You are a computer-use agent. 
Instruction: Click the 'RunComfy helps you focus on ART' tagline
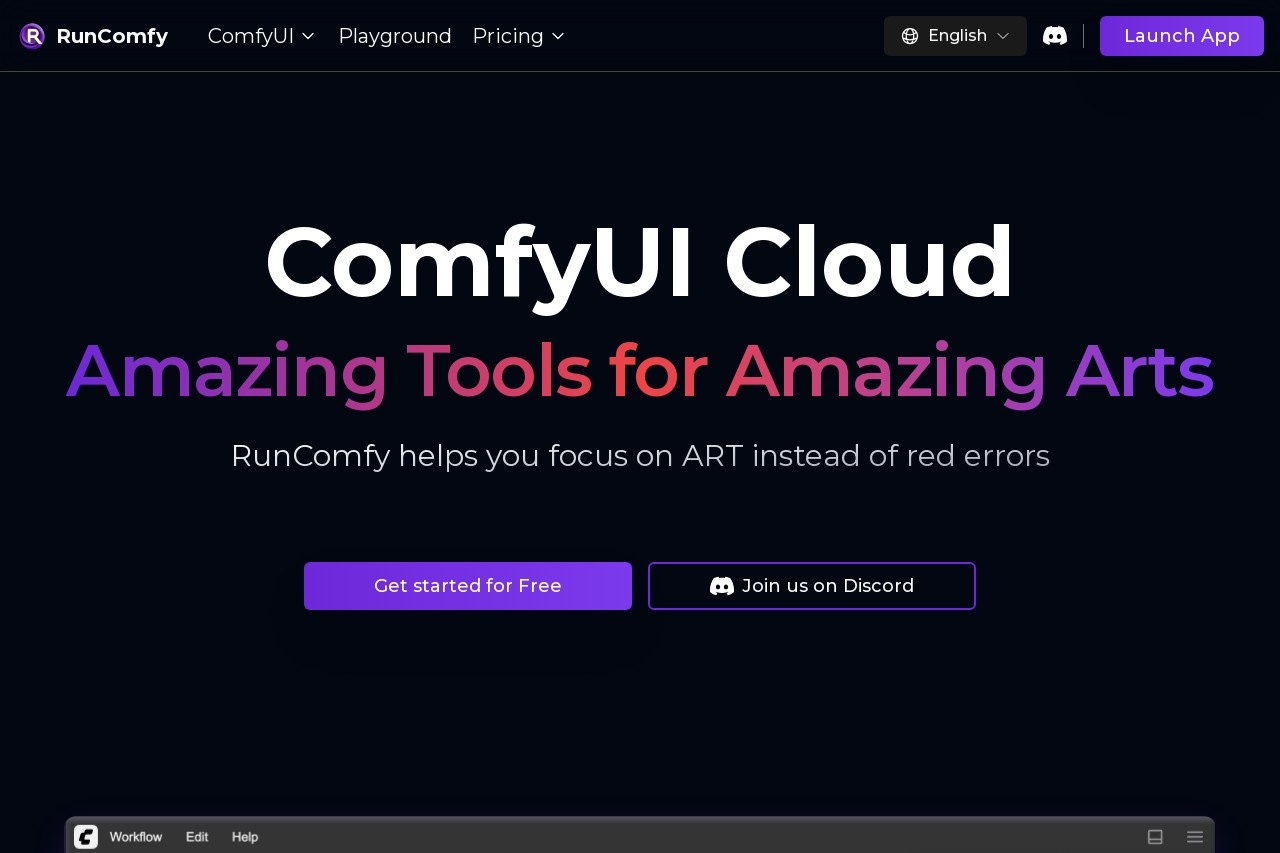coord(640,456)
